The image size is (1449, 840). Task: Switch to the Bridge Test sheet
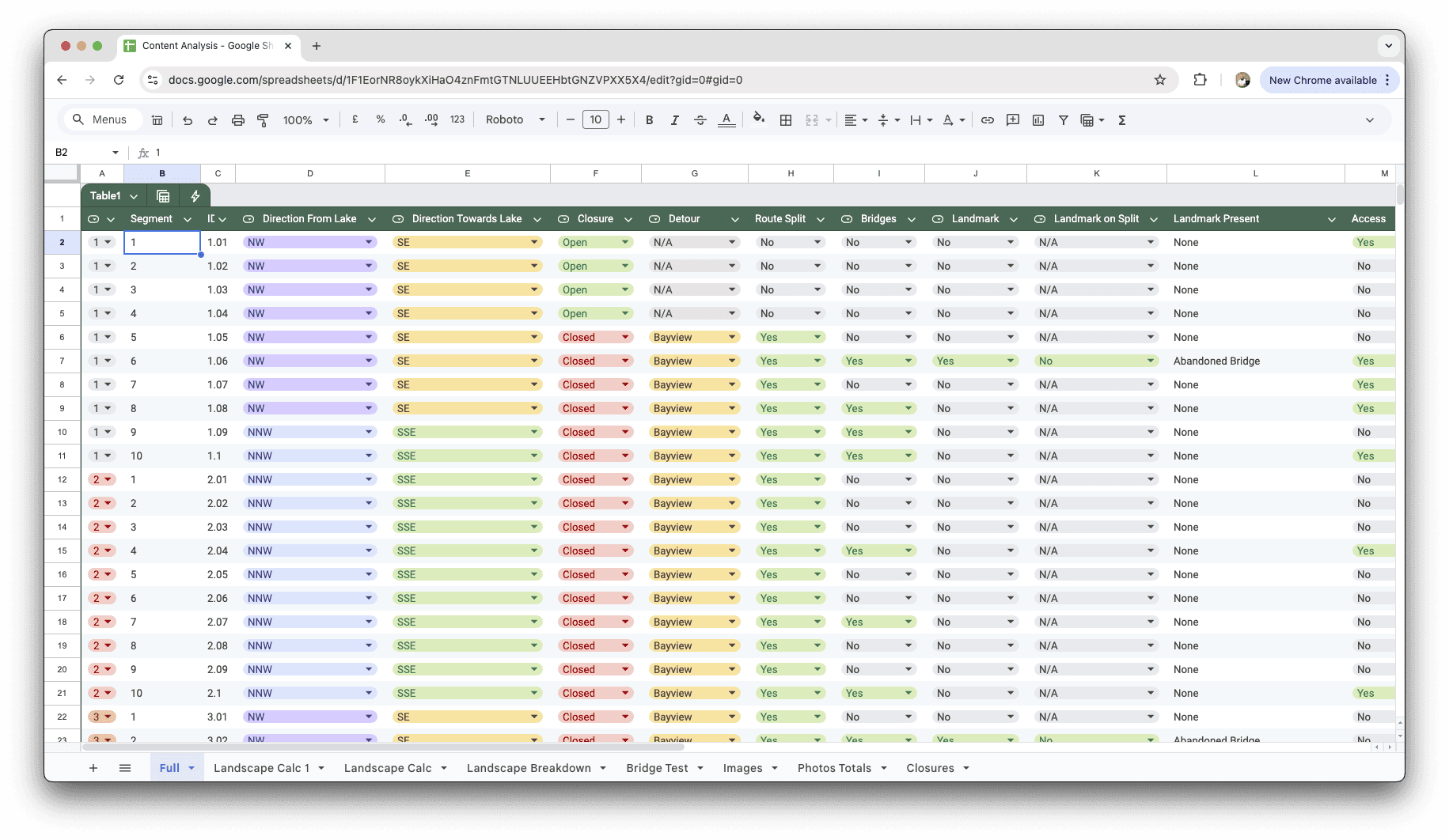point(657,768)
